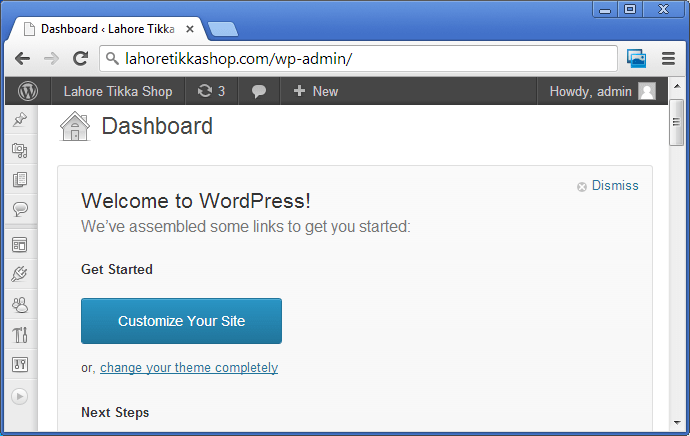
Task: Click the Customize Your Site button
Action: tap(181, 321)
